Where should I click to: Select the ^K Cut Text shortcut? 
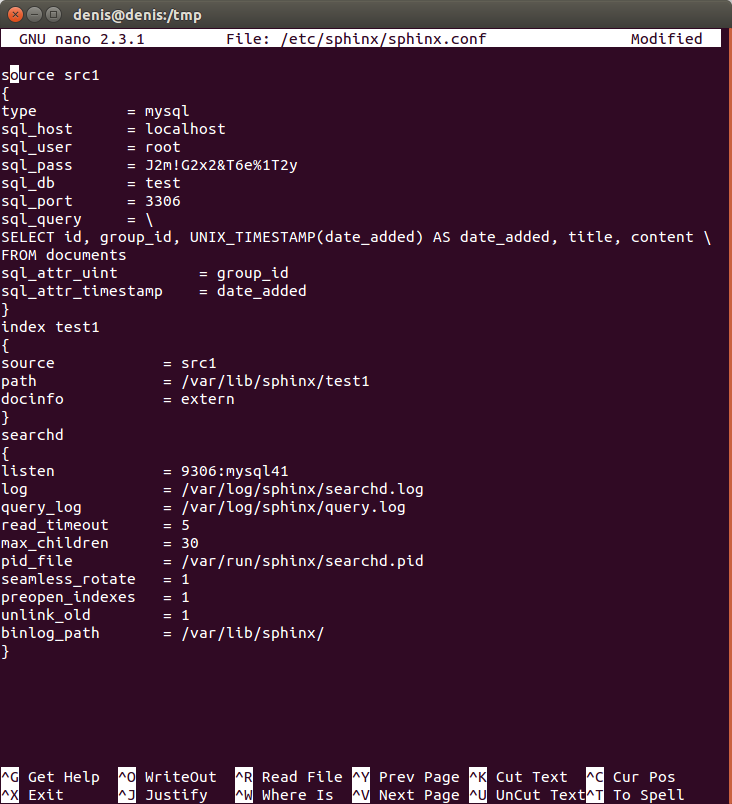[519, 777]
